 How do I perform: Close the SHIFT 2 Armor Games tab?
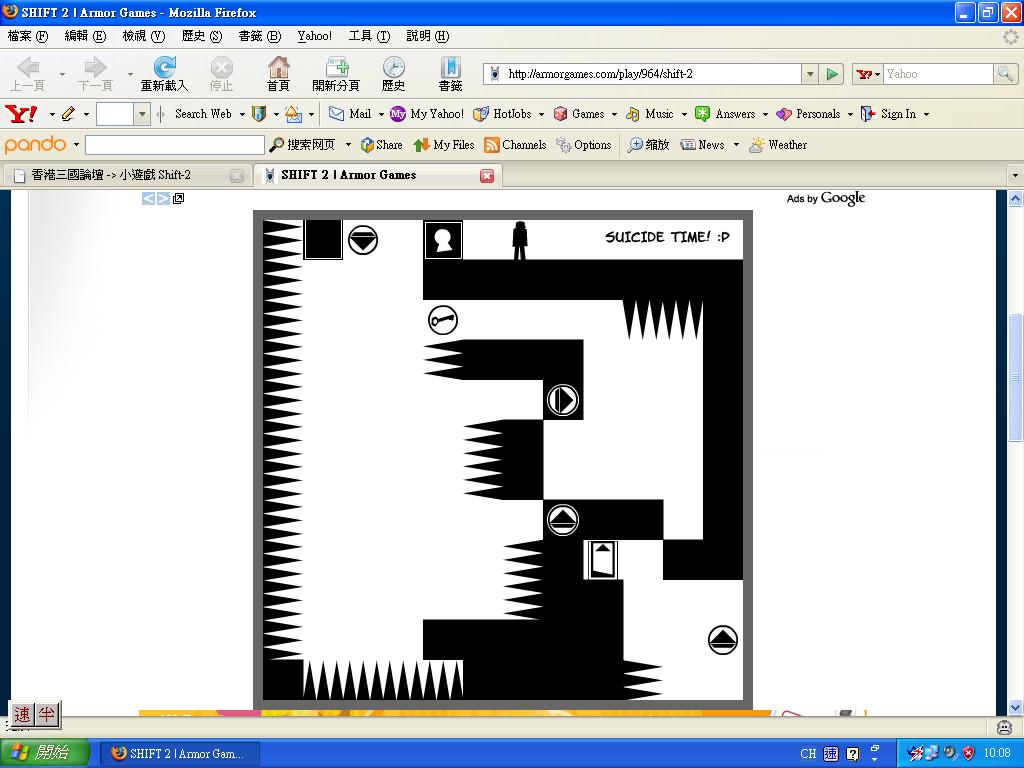pos(487,176)
